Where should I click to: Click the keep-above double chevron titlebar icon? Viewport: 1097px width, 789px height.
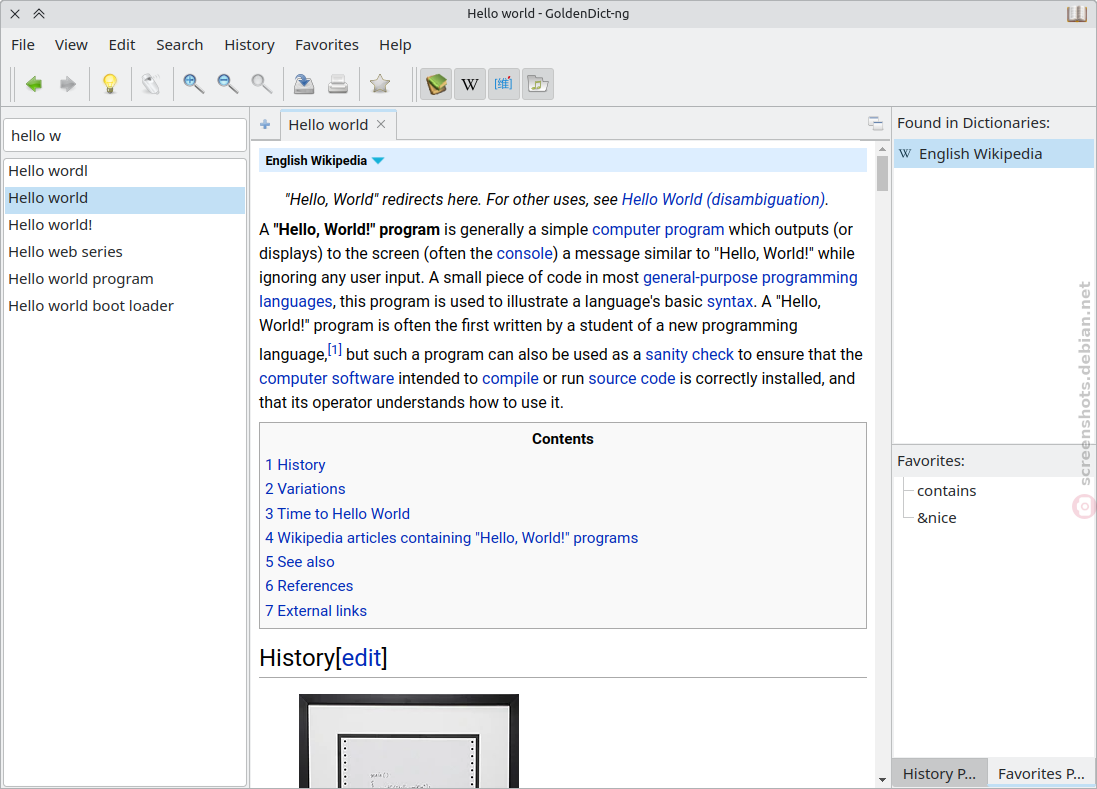39,13
